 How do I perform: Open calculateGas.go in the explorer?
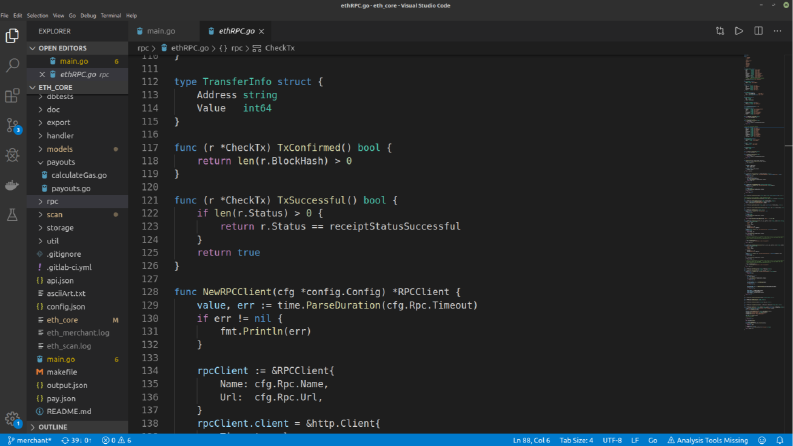[78, 175]
